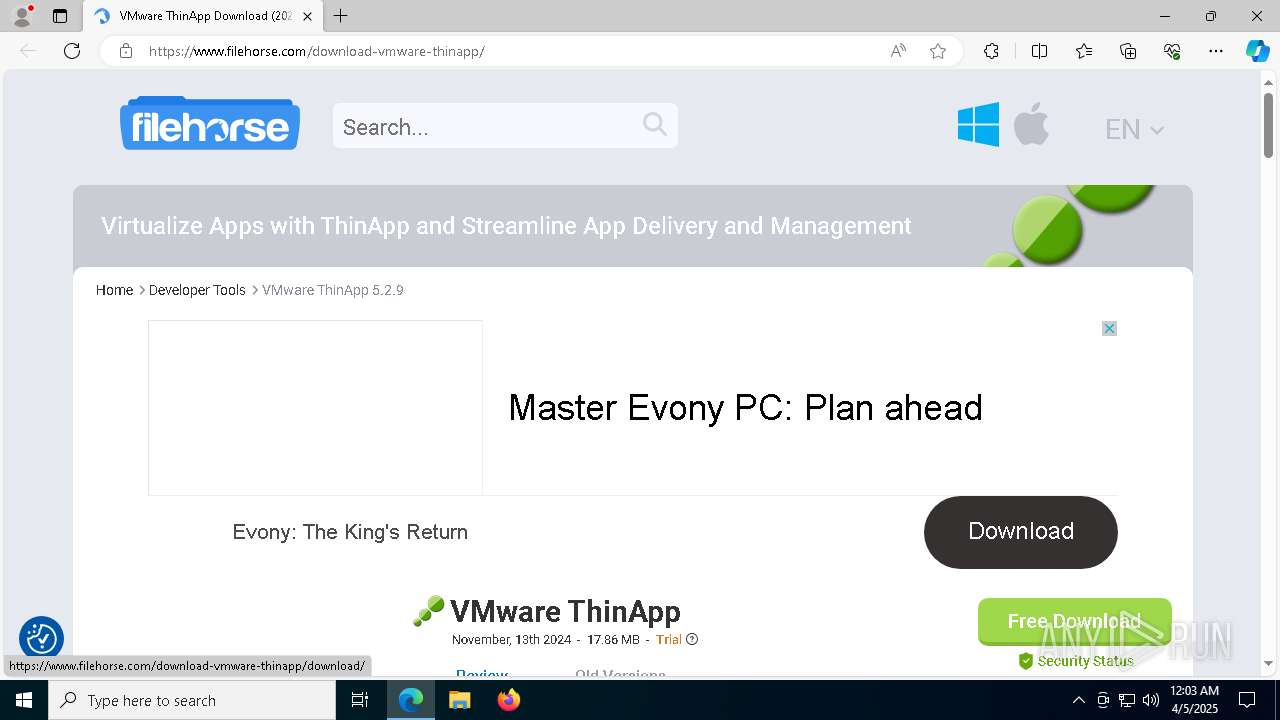Activate Read aloud icon in address bar

pyautogui.click(x=898, y=51)
